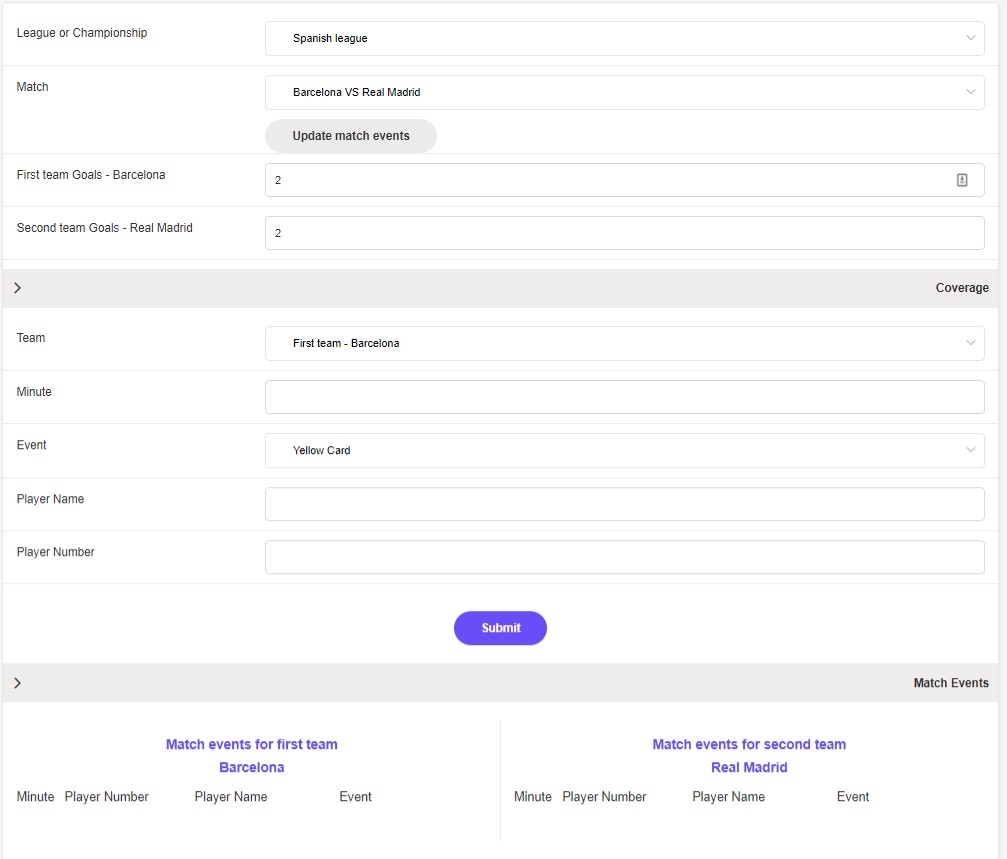Focus the First team Goals - Barcelona field

tap(624, 180)
